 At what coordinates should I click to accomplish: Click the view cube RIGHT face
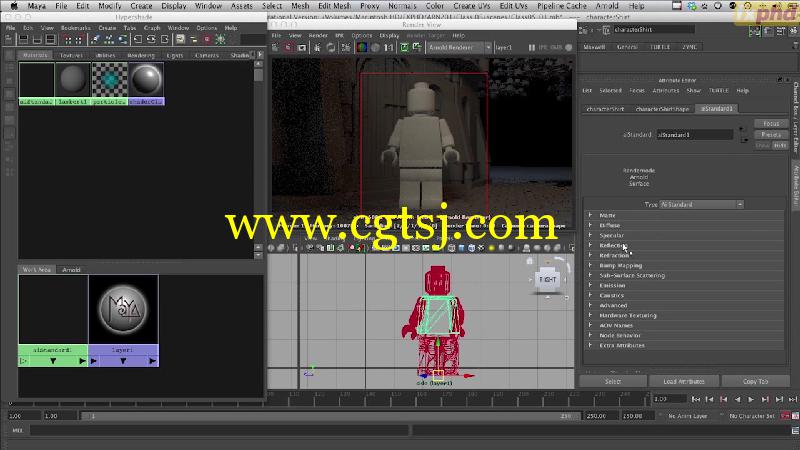pyautogui.click(x=547, y=280)
